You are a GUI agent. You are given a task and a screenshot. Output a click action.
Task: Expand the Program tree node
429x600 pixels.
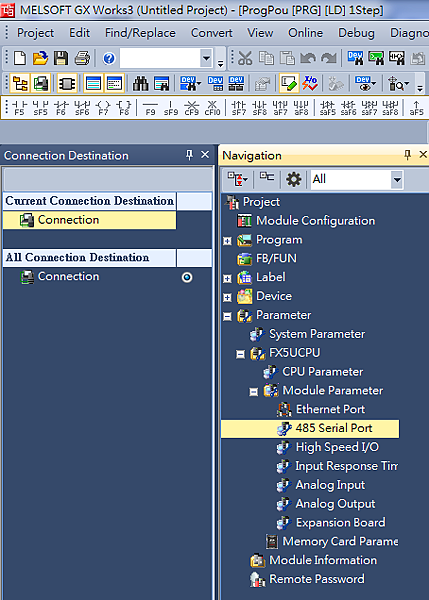pyautogui.click(x=227, y=241)
